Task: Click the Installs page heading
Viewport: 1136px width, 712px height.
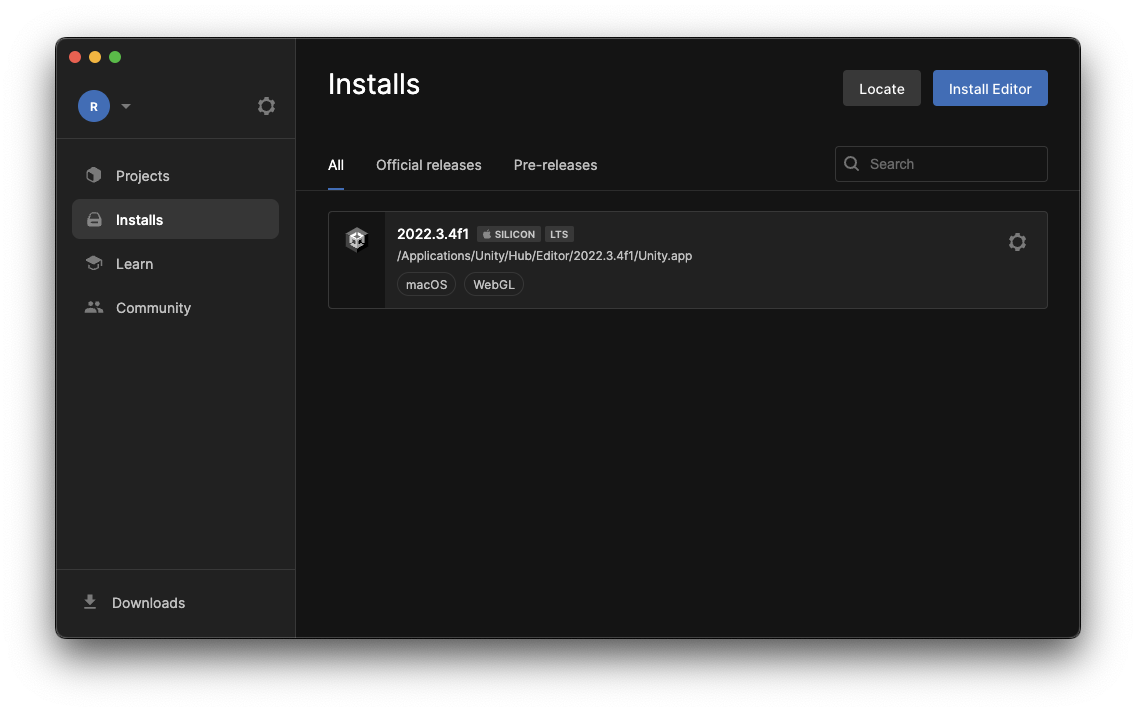Action: (374, 84)
